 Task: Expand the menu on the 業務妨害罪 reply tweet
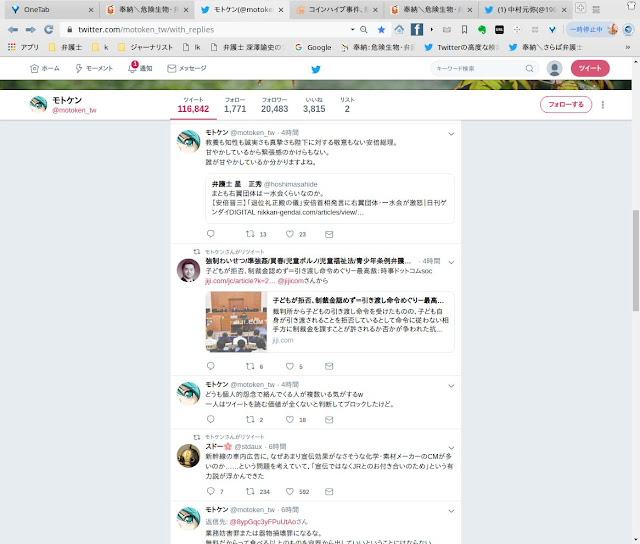[x=451, y=511]
